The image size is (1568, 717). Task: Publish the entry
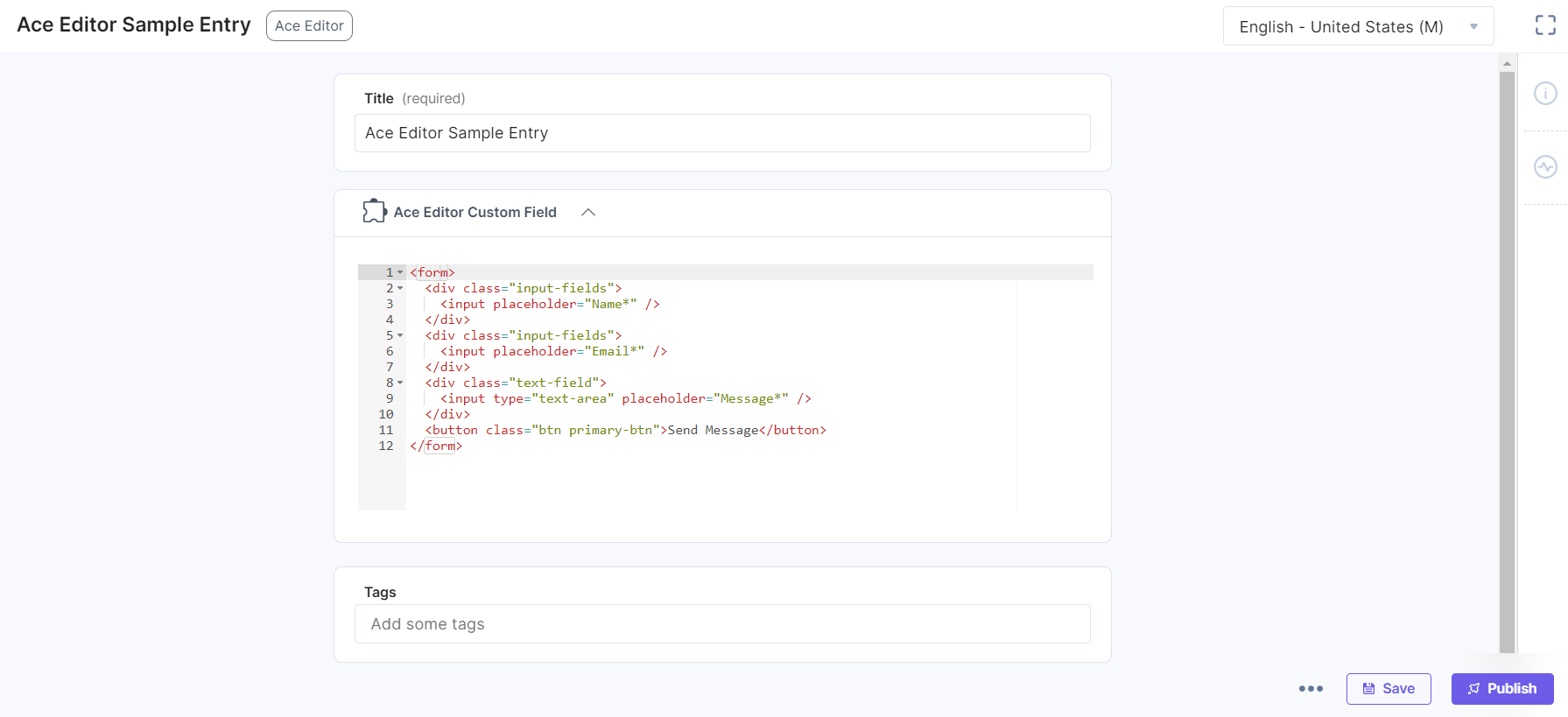[x=1501, y=689]
